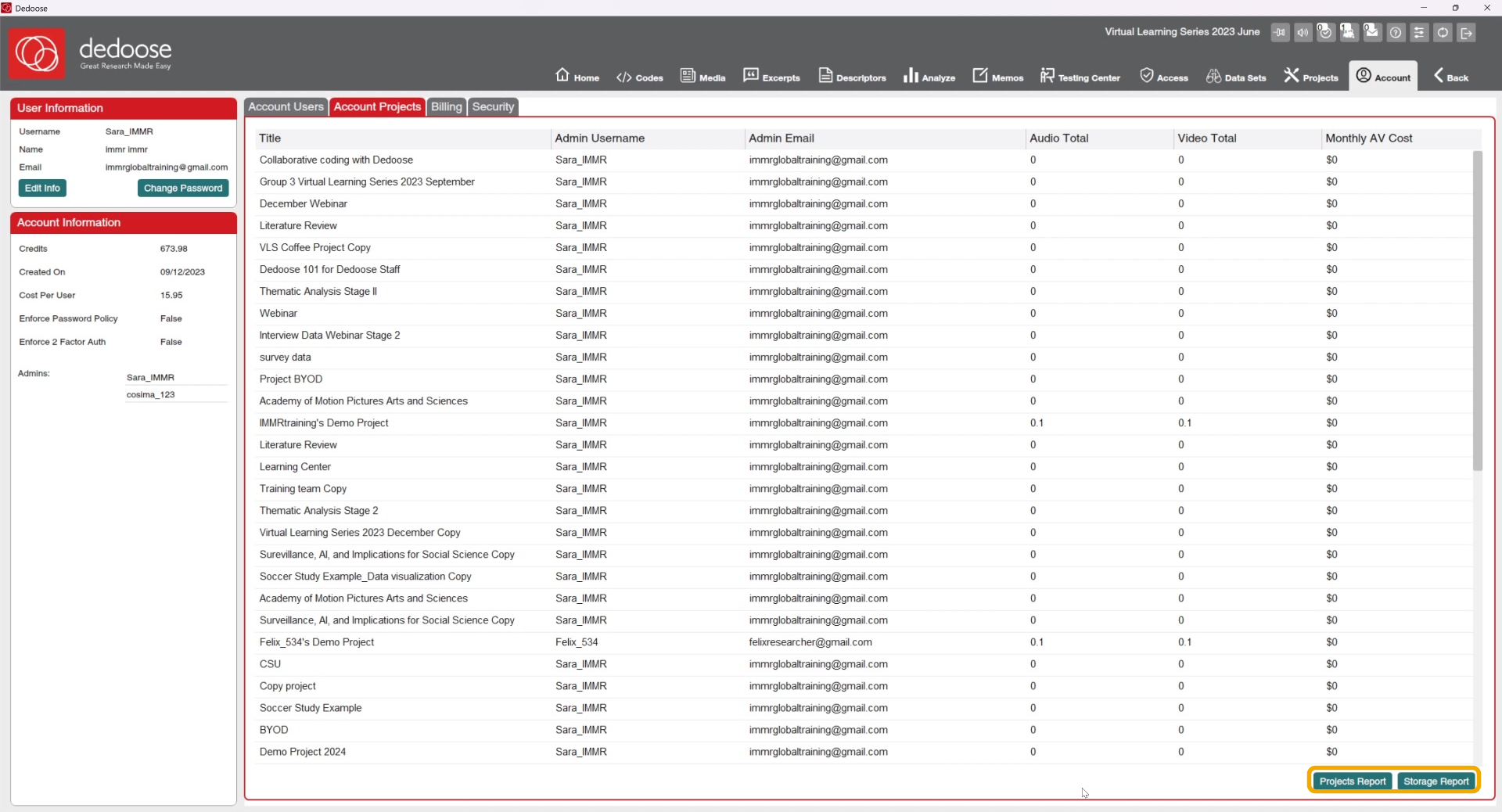
Task: Open the Projects workspace
Action: tap(1311, 76)
